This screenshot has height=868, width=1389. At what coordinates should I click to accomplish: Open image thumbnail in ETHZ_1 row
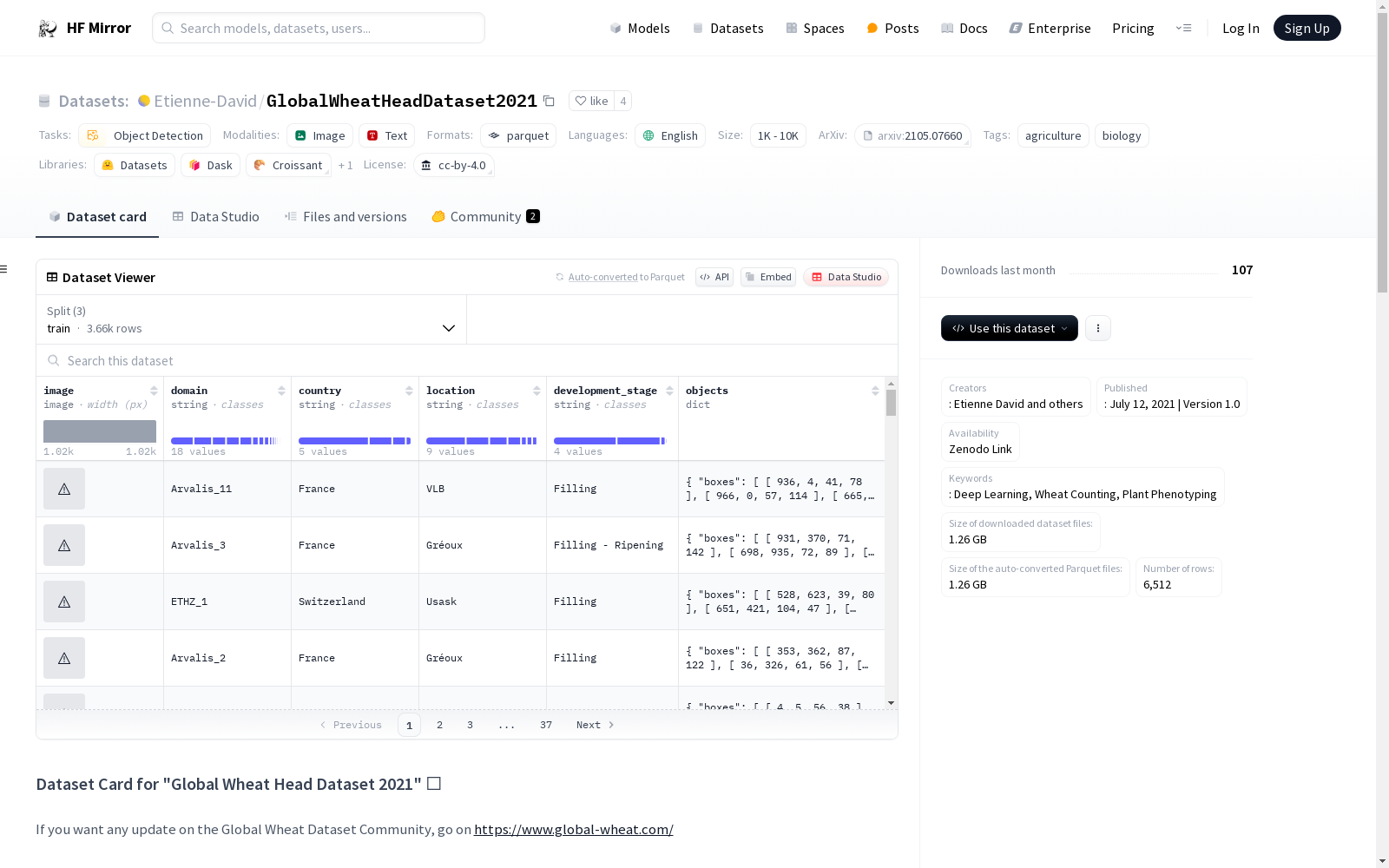pos(64,602)
